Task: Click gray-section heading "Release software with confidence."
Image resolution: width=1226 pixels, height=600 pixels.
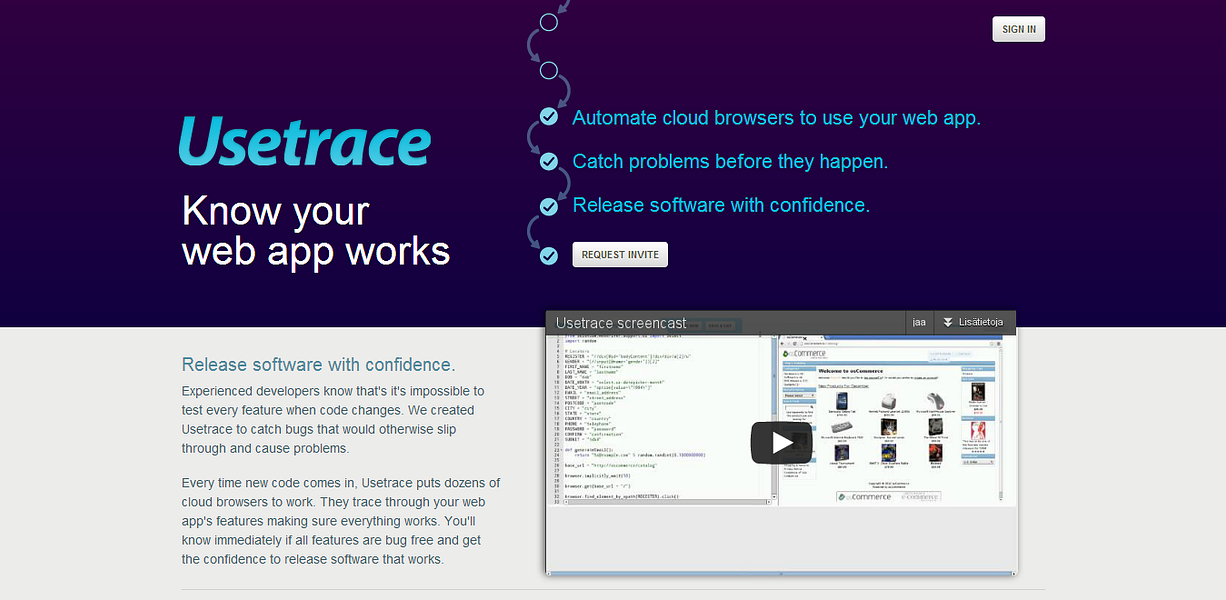Action: (x=318, y=364)
